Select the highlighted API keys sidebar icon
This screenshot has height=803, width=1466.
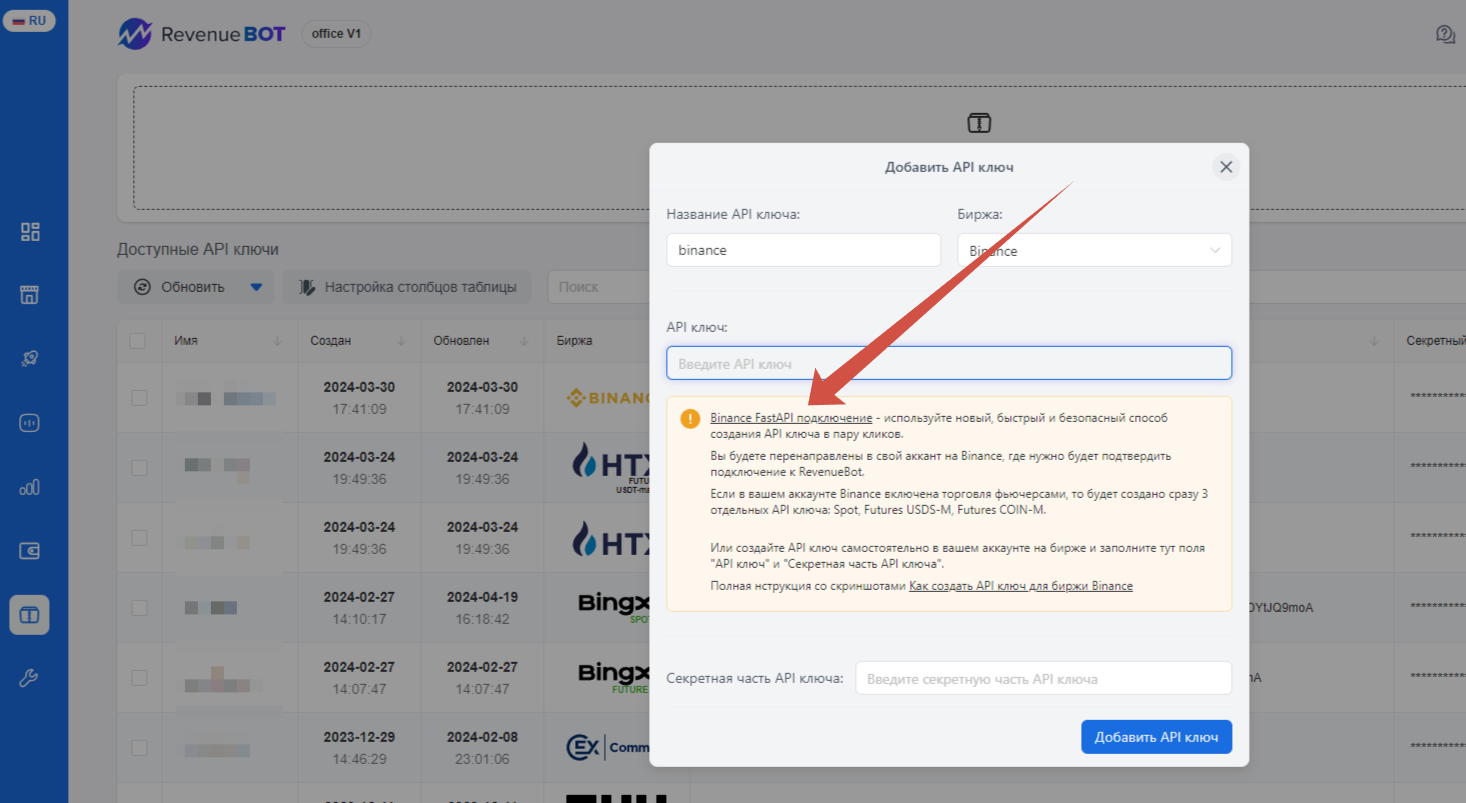tap(30, 615)
